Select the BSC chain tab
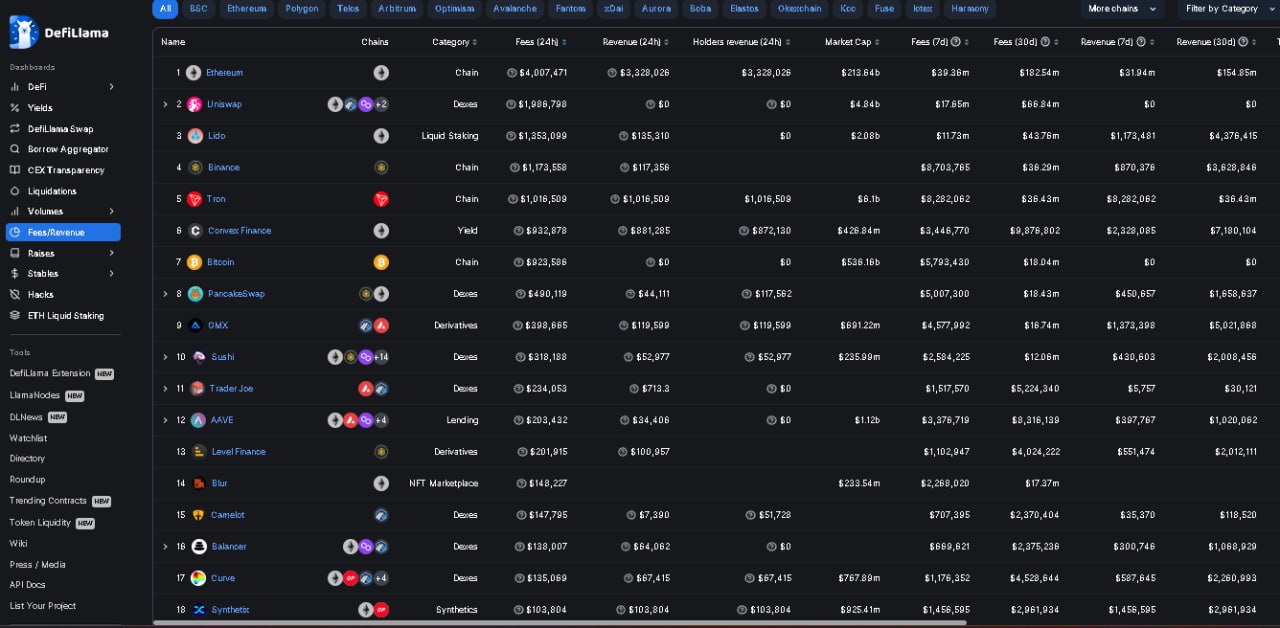 (x=199, y=9)
